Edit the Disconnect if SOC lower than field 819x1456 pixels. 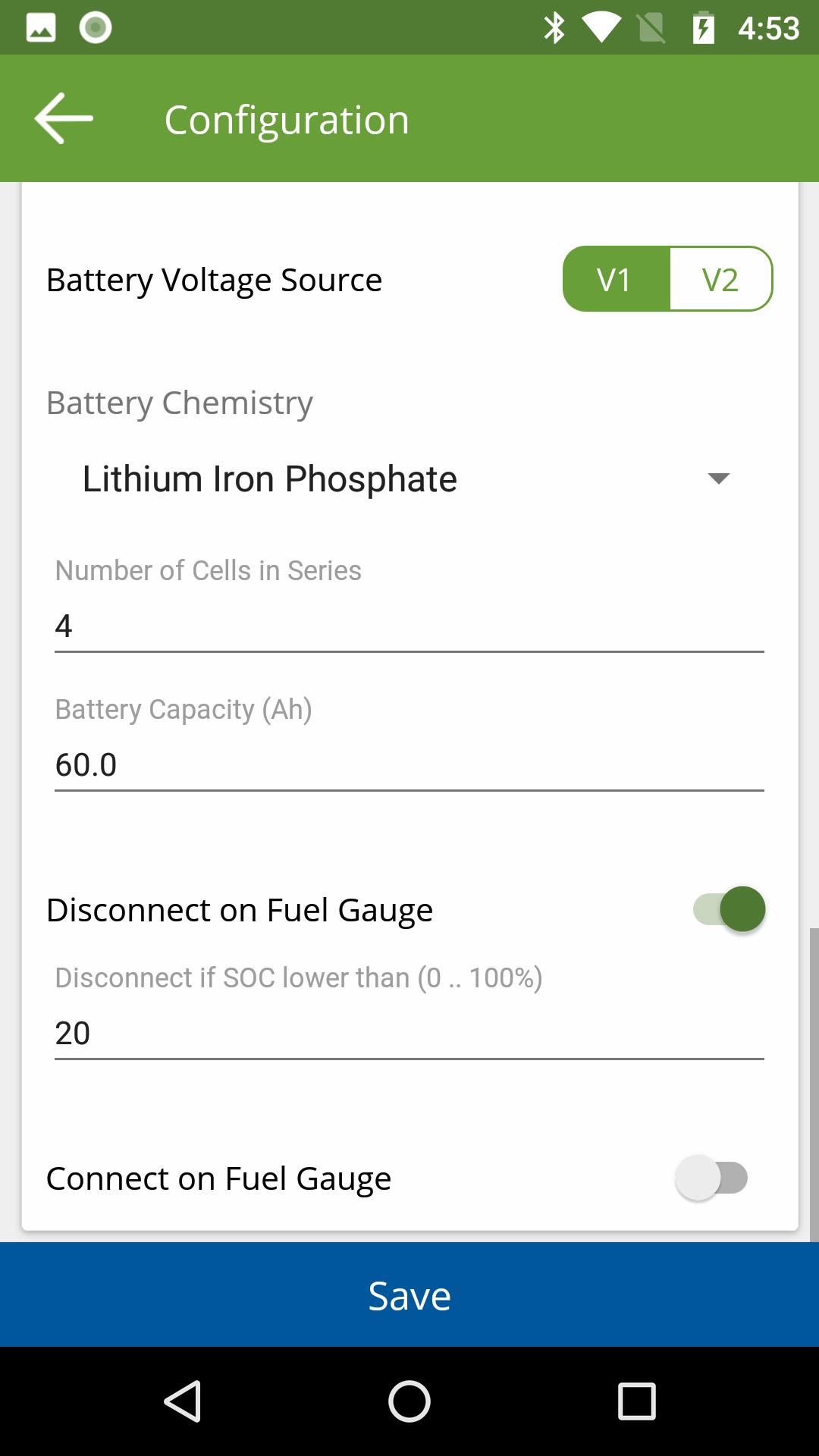coord(409,1034)
